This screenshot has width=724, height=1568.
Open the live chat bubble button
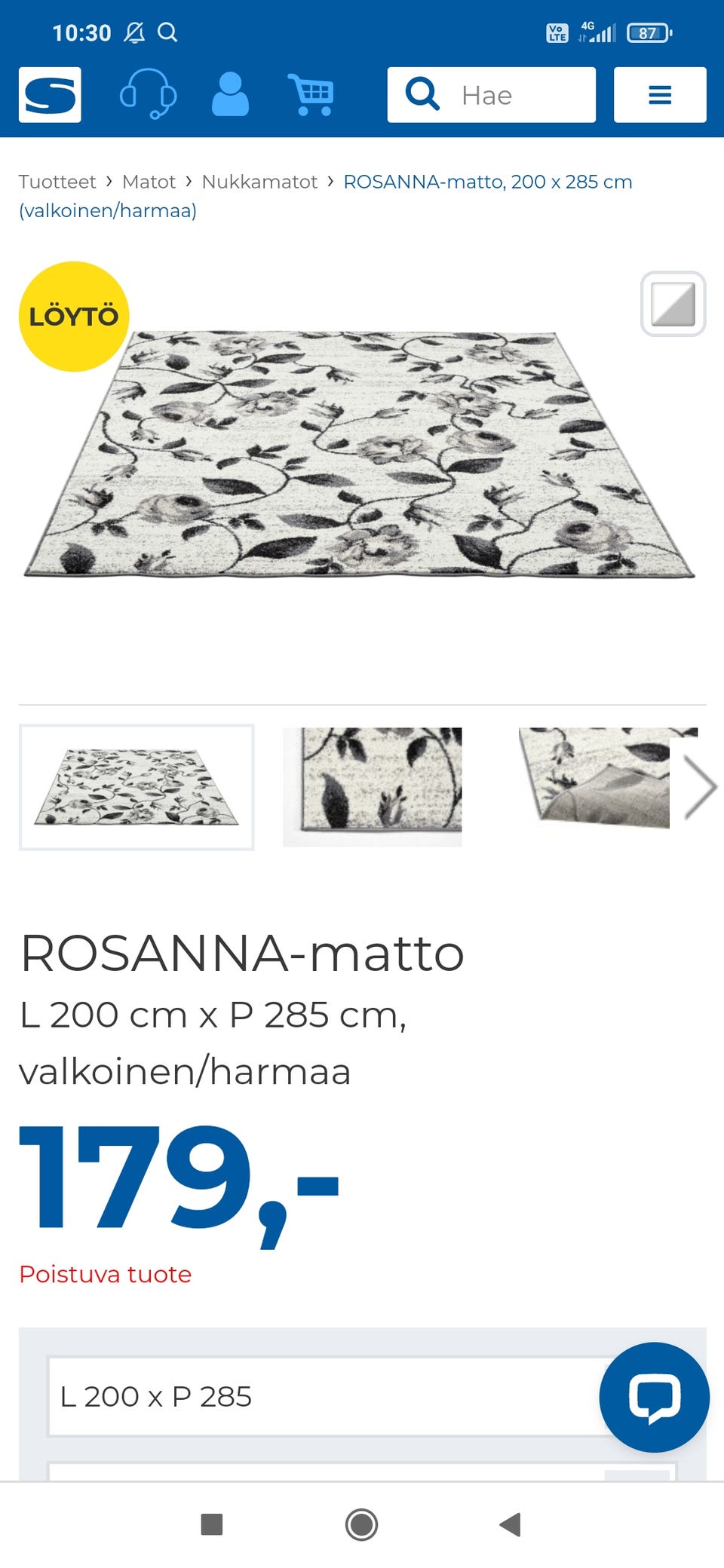(654, 1397)
